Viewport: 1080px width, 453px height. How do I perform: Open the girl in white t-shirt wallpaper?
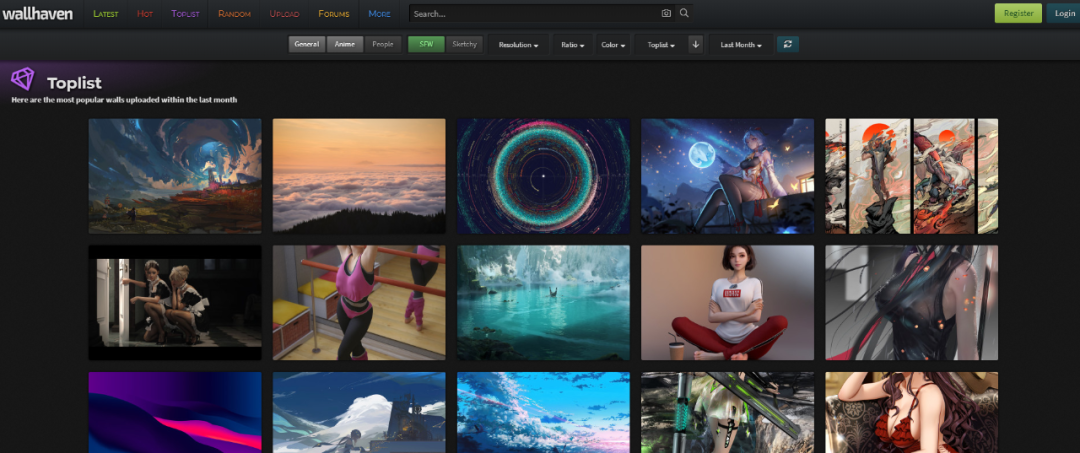pyautogui.click(x=727, y=303)
